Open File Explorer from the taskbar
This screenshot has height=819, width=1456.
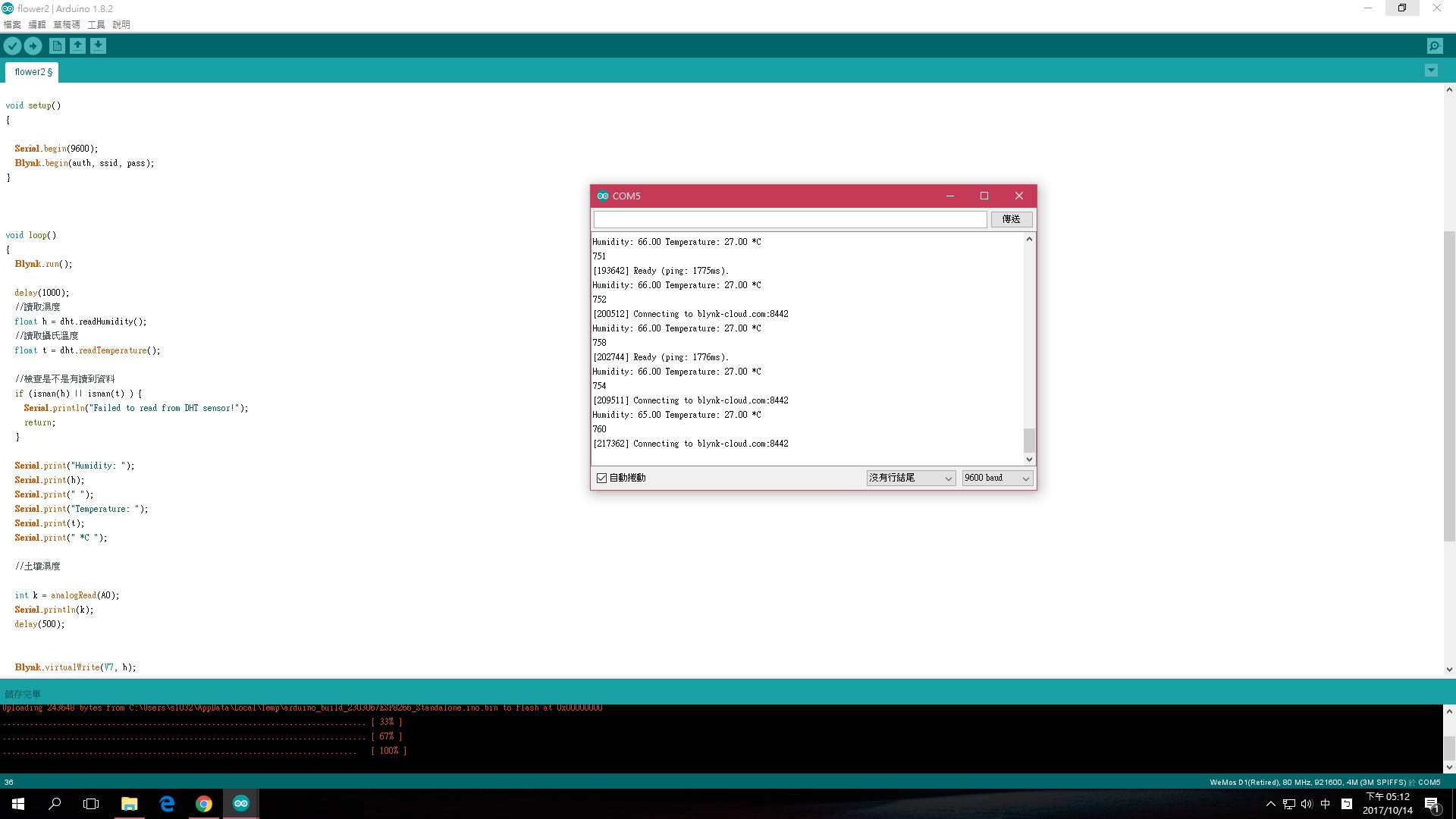click(x=130, y=804)
